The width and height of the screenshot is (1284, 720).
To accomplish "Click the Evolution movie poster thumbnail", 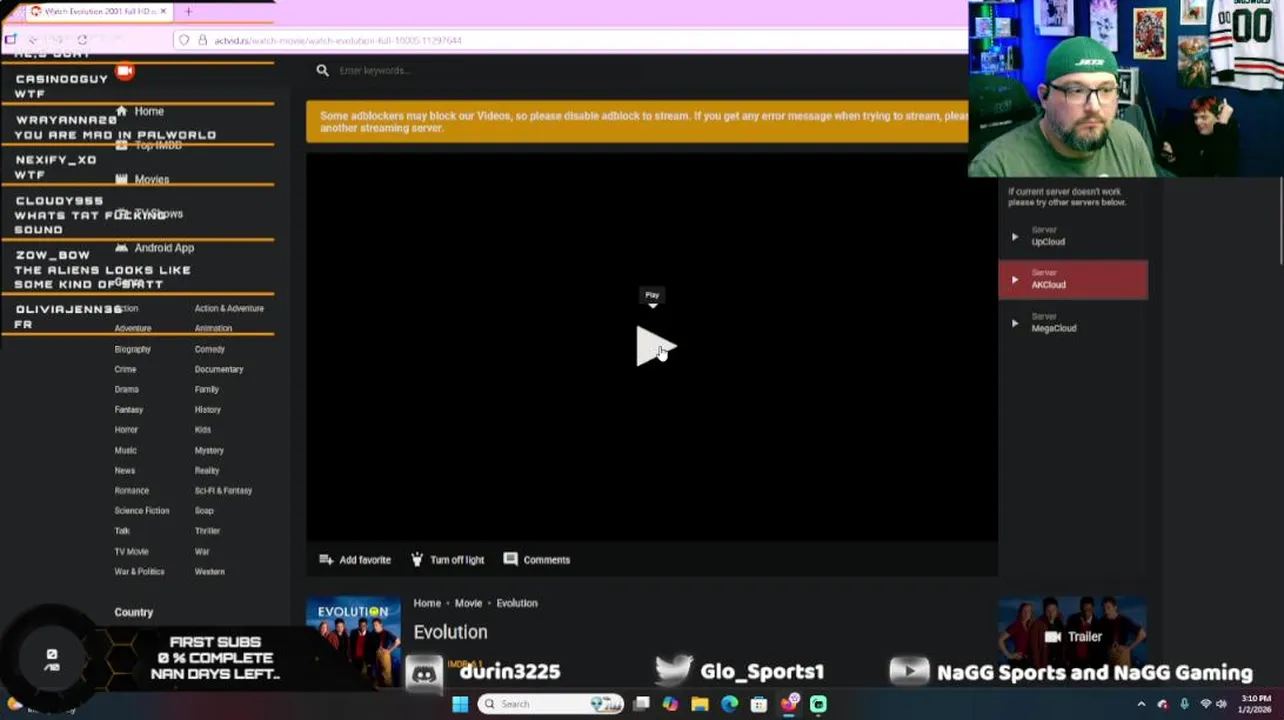I will (x=353, y=640).
